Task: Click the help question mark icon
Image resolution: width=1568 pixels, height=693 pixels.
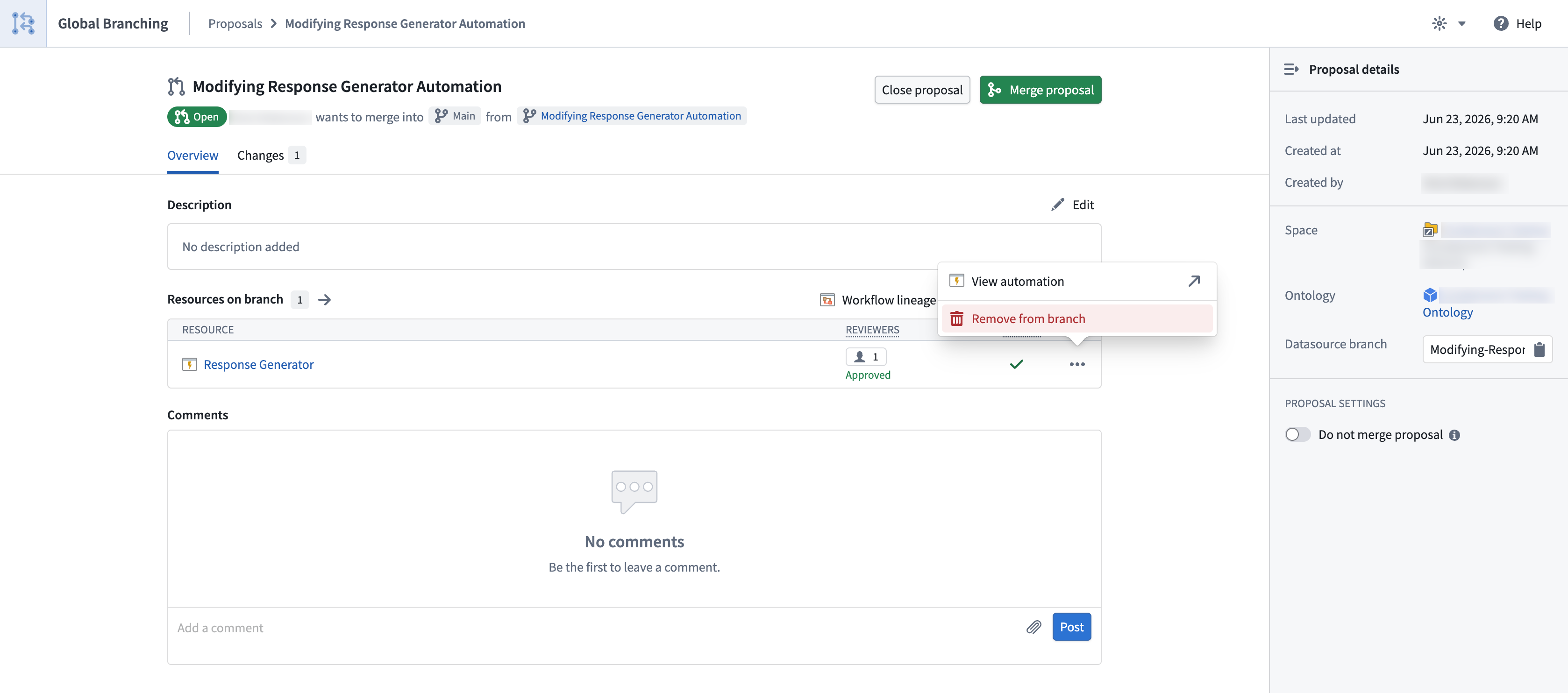Action: point(1500,23)
